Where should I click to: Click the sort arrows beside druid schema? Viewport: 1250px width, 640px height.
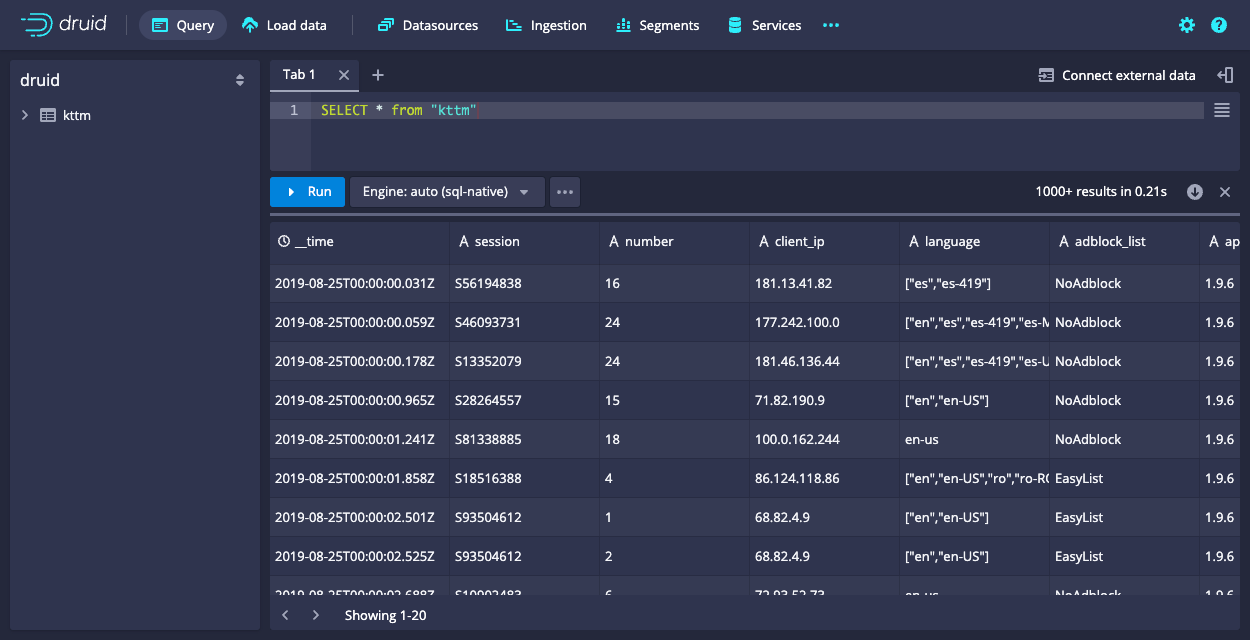point(240,79)
